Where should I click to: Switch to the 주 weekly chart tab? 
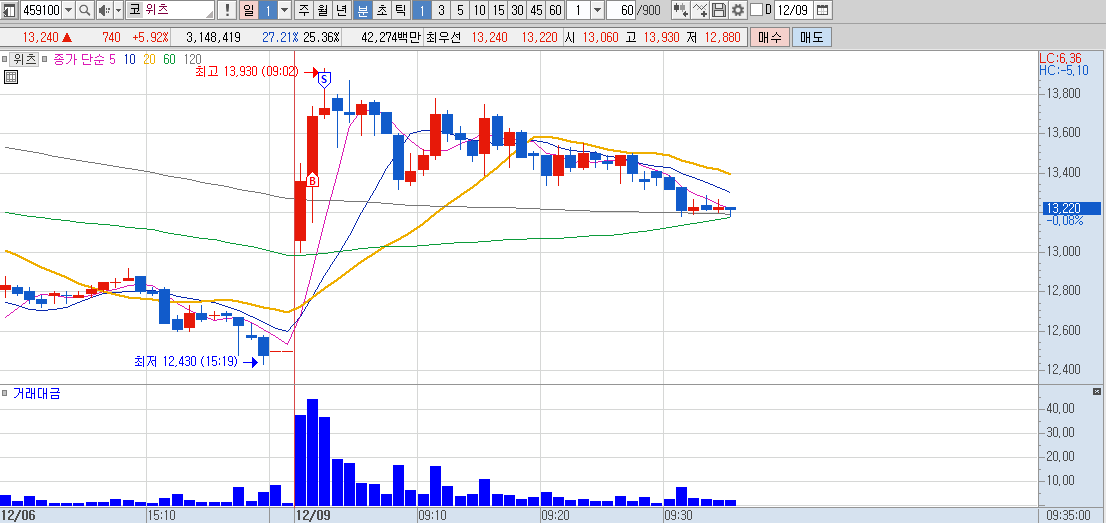tap(303, 10)
